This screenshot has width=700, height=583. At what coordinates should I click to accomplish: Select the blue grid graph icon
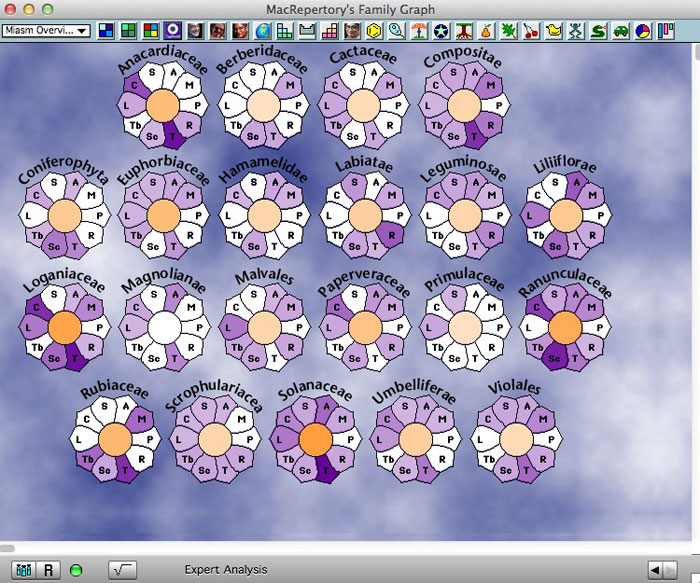point(106,31)
